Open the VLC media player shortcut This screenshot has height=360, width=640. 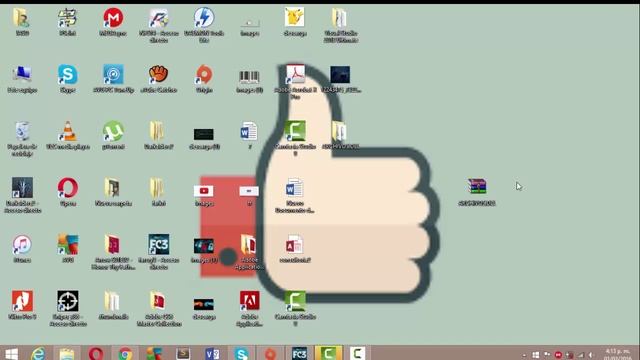coord(67,131)
